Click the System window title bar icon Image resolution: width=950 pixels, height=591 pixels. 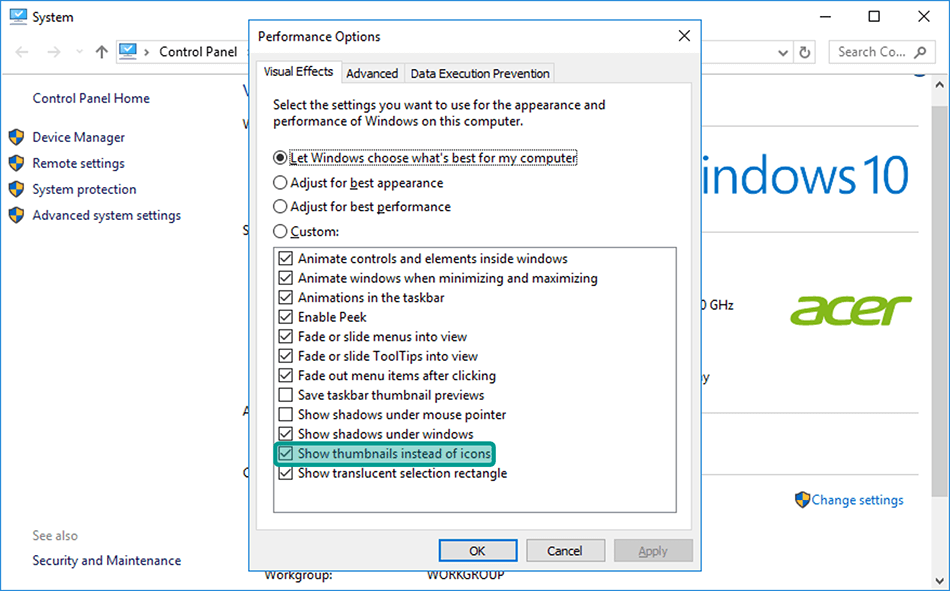18,17
